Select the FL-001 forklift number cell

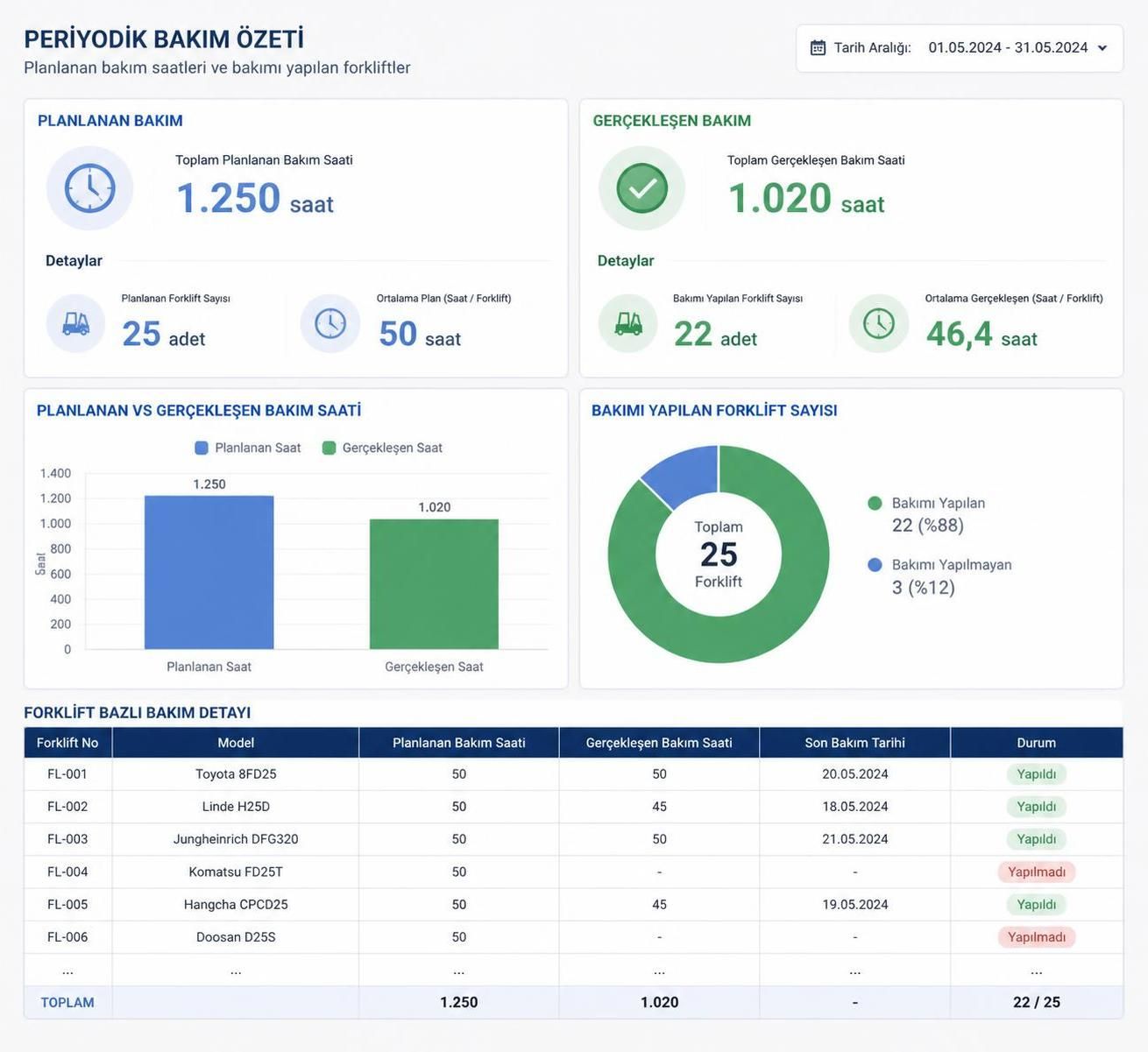67,774
